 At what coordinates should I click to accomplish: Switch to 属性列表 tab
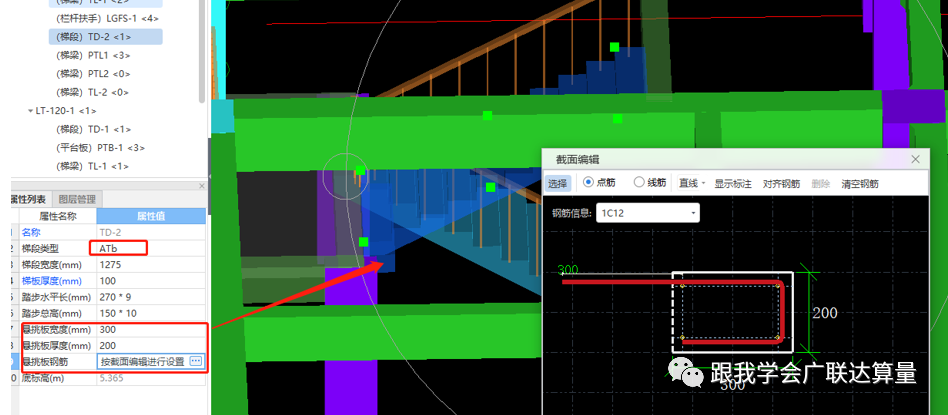click(29, 199)
